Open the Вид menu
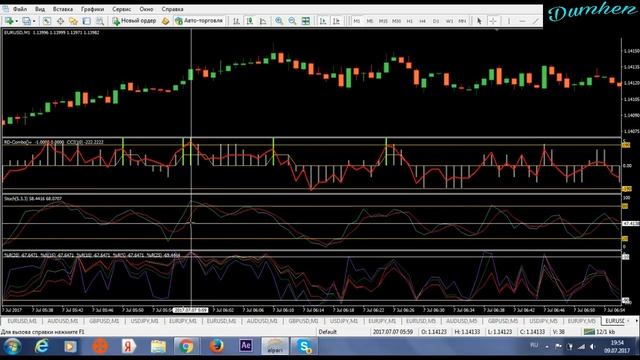Image resolution: width=640 pixels, height=360 pixels. [x=40, y=9]
